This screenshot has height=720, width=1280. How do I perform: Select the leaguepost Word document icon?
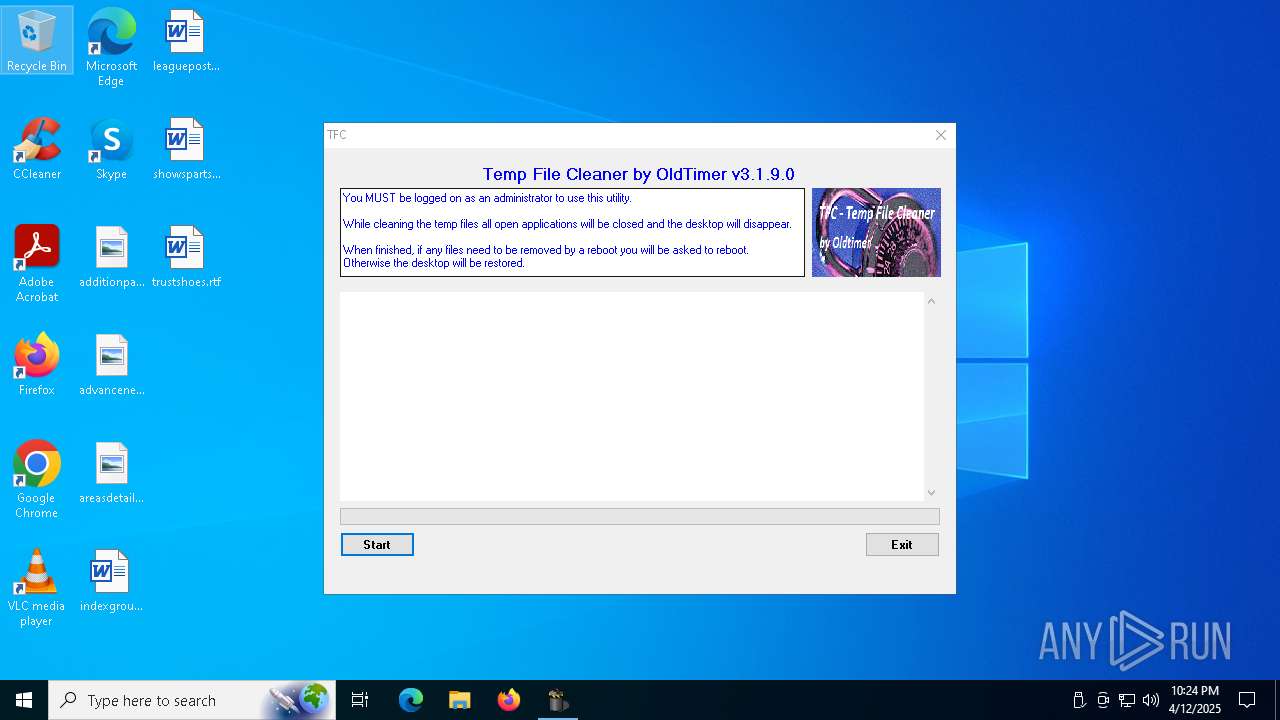pyautogui.click(x=185, y=40)
